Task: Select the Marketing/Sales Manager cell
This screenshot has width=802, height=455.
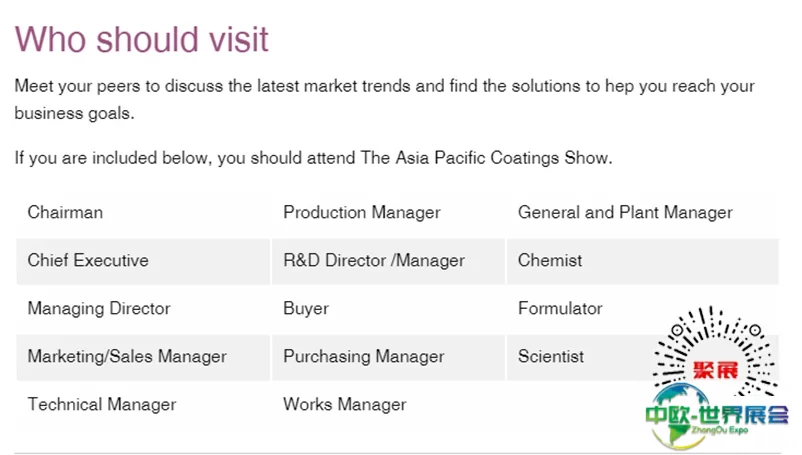Action: (x=143, y=356)
